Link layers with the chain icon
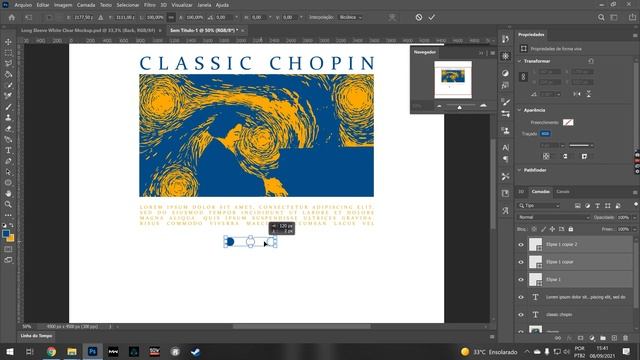 point(558,338)
